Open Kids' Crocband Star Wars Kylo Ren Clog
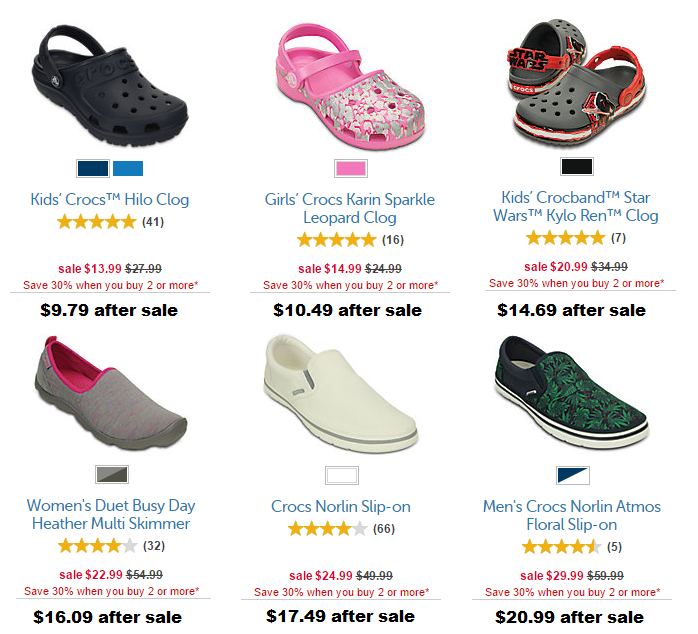 tap(576, 207)
